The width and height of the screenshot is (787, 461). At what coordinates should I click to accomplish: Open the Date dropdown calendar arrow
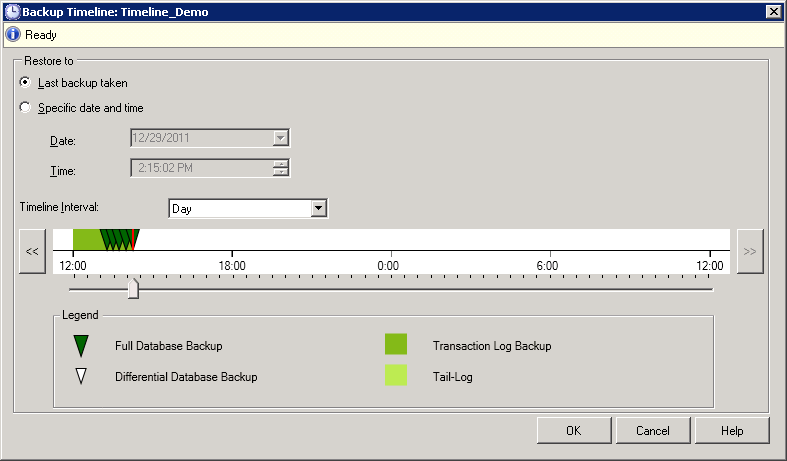click(281, 138)
